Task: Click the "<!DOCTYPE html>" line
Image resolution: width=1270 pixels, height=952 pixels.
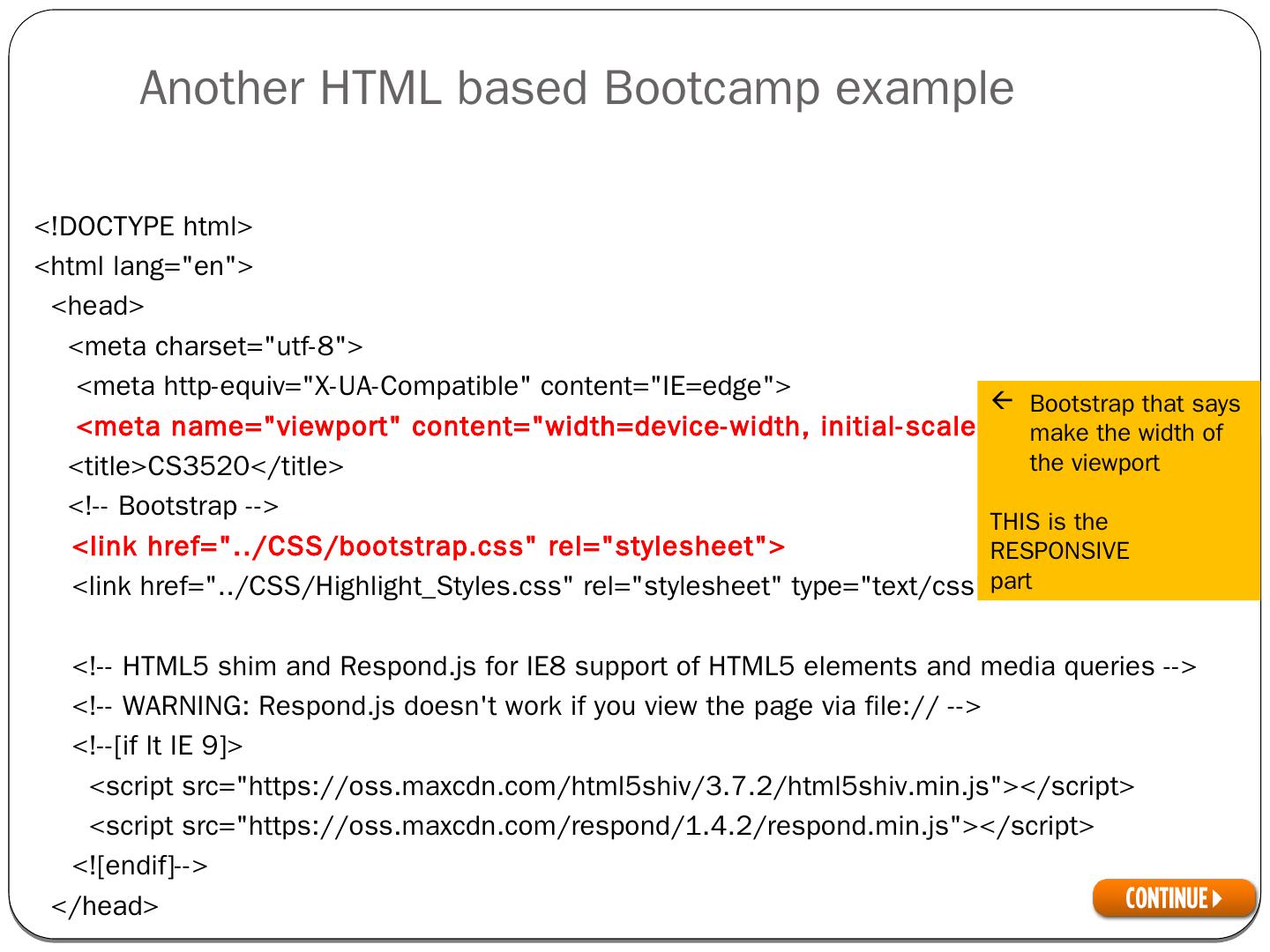Action: tap(144, 227)
